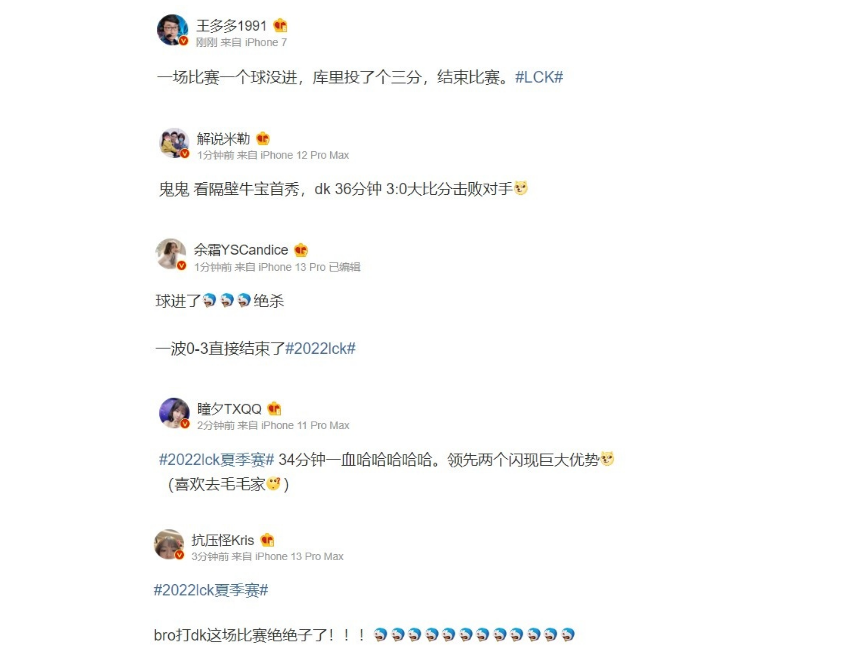856x666 pixels.
Task: Click the crown badge beside 瞳夕TXQQ
Action: [274, 408]
